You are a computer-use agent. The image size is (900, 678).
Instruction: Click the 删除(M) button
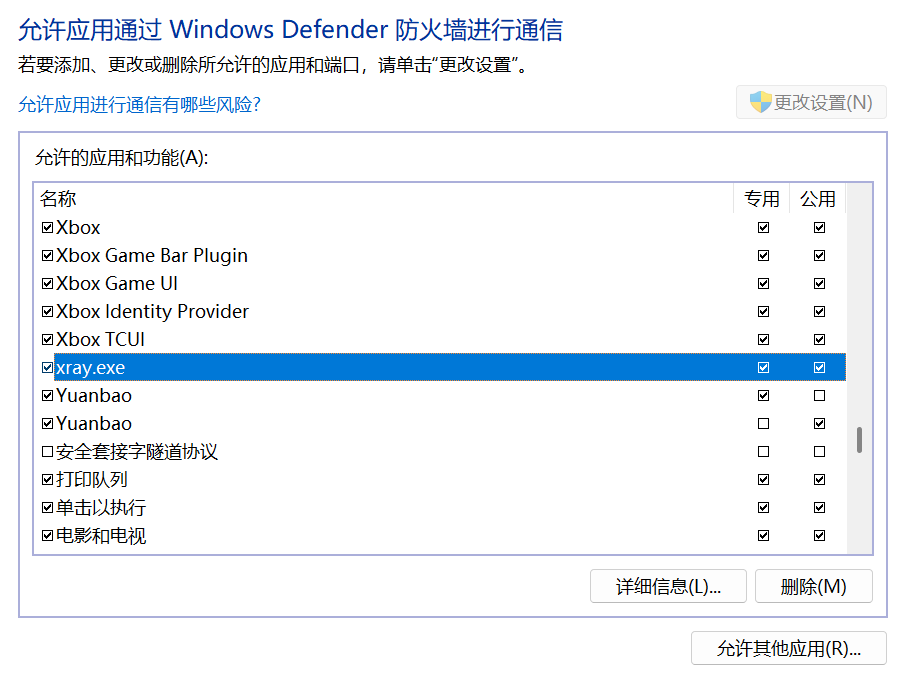[x=813, y=586]
